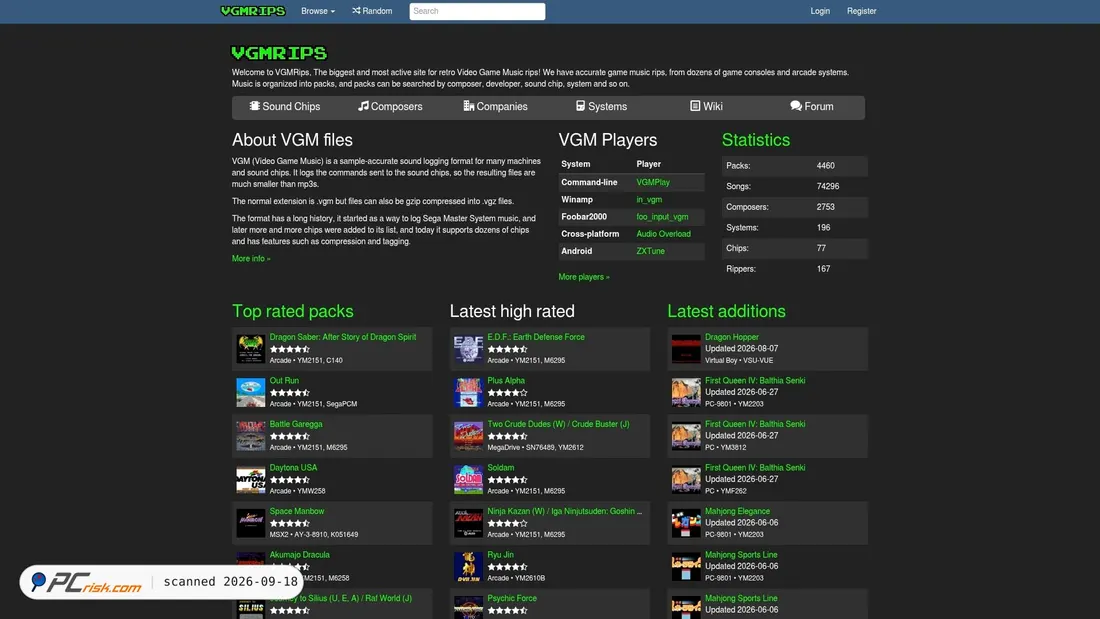Image resolution: width=1100 pixels, height=619 pixels.
Task: Open First Queen IV listed under YMF262
Action: click(755, 468)
